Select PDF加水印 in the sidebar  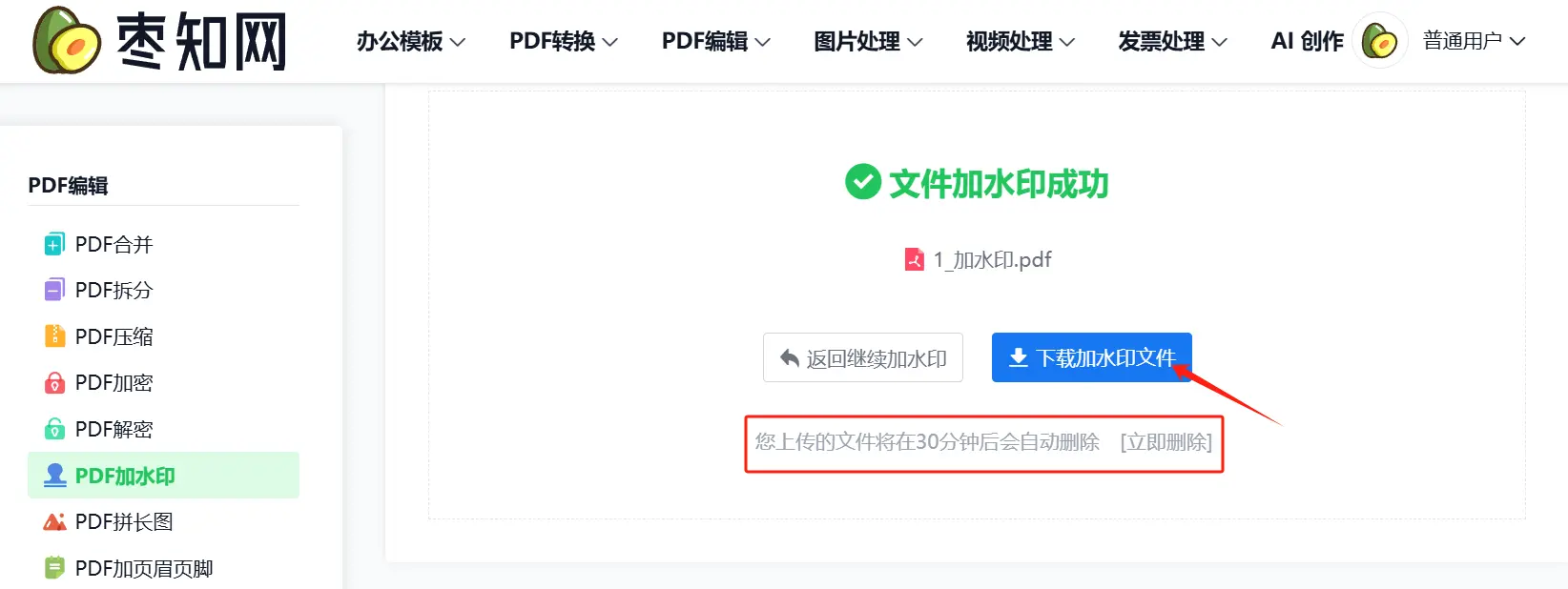(x=163, y=476)
